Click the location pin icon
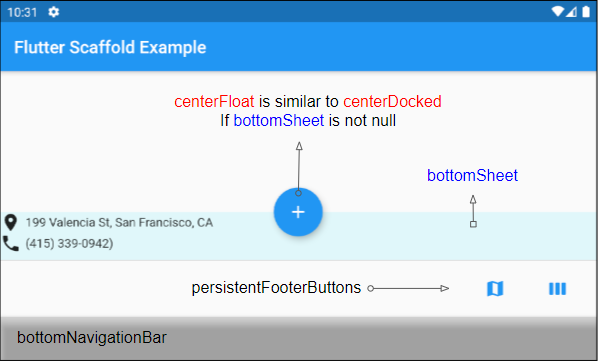Viewport: 598px width, 361px height. point(10,222)
